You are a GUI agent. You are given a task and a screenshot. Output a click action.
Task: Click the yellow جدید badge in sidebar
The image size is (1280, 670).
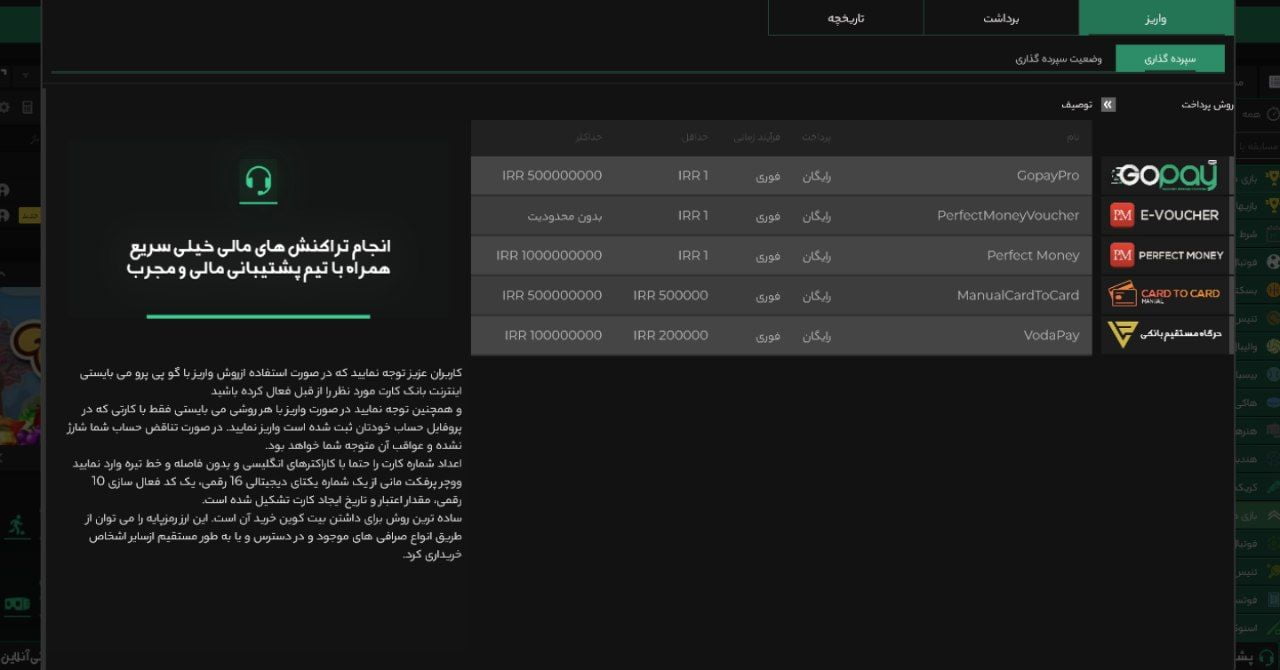pyautogui.click(x=31, y=215)
